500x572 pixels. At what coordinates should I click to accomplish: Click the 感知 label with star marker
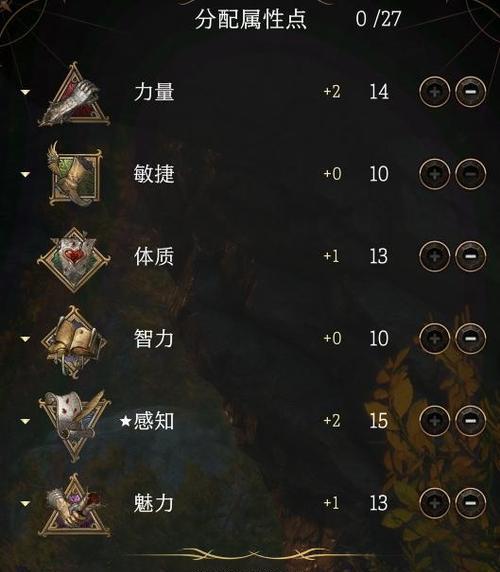tap(147, 421)
